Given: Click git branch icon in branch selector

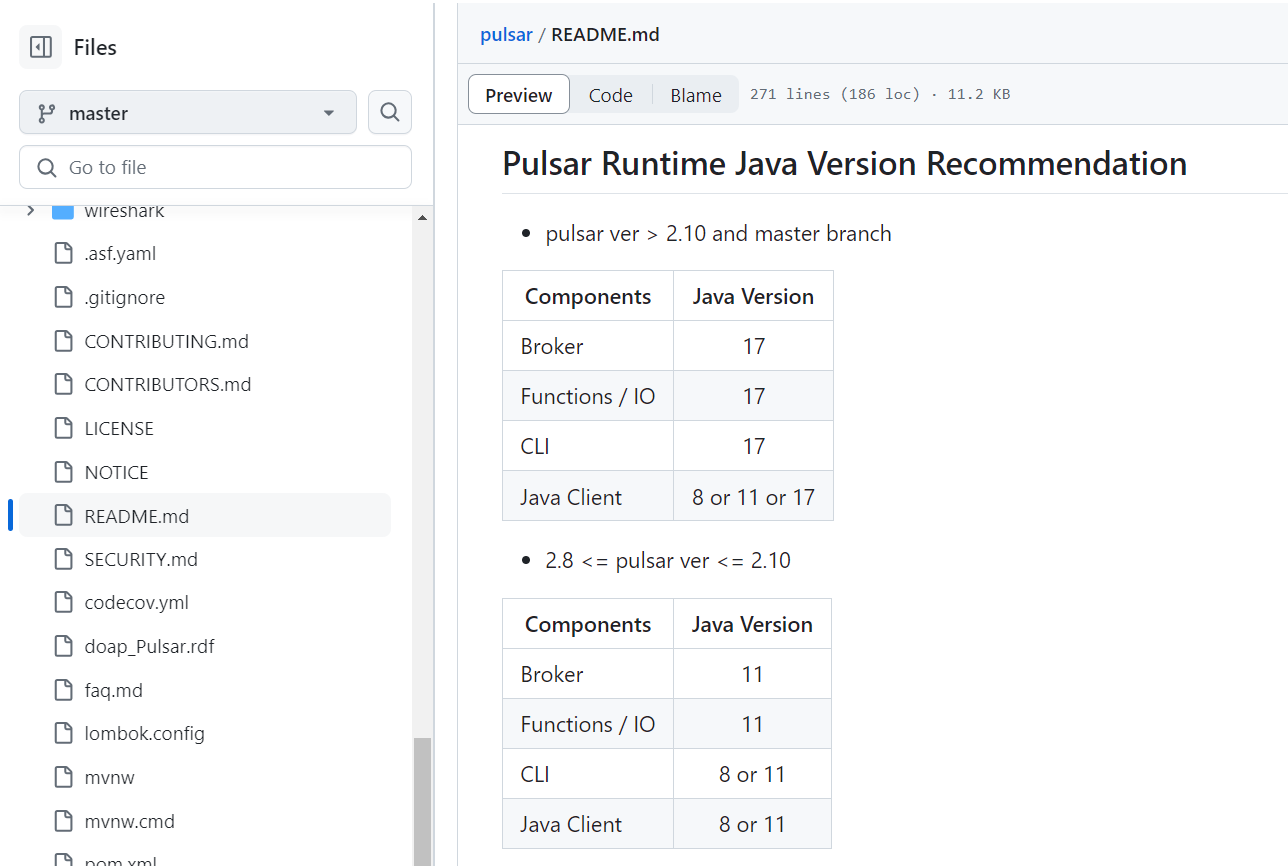Looking at the screenshot, I should tap(46, 113).
